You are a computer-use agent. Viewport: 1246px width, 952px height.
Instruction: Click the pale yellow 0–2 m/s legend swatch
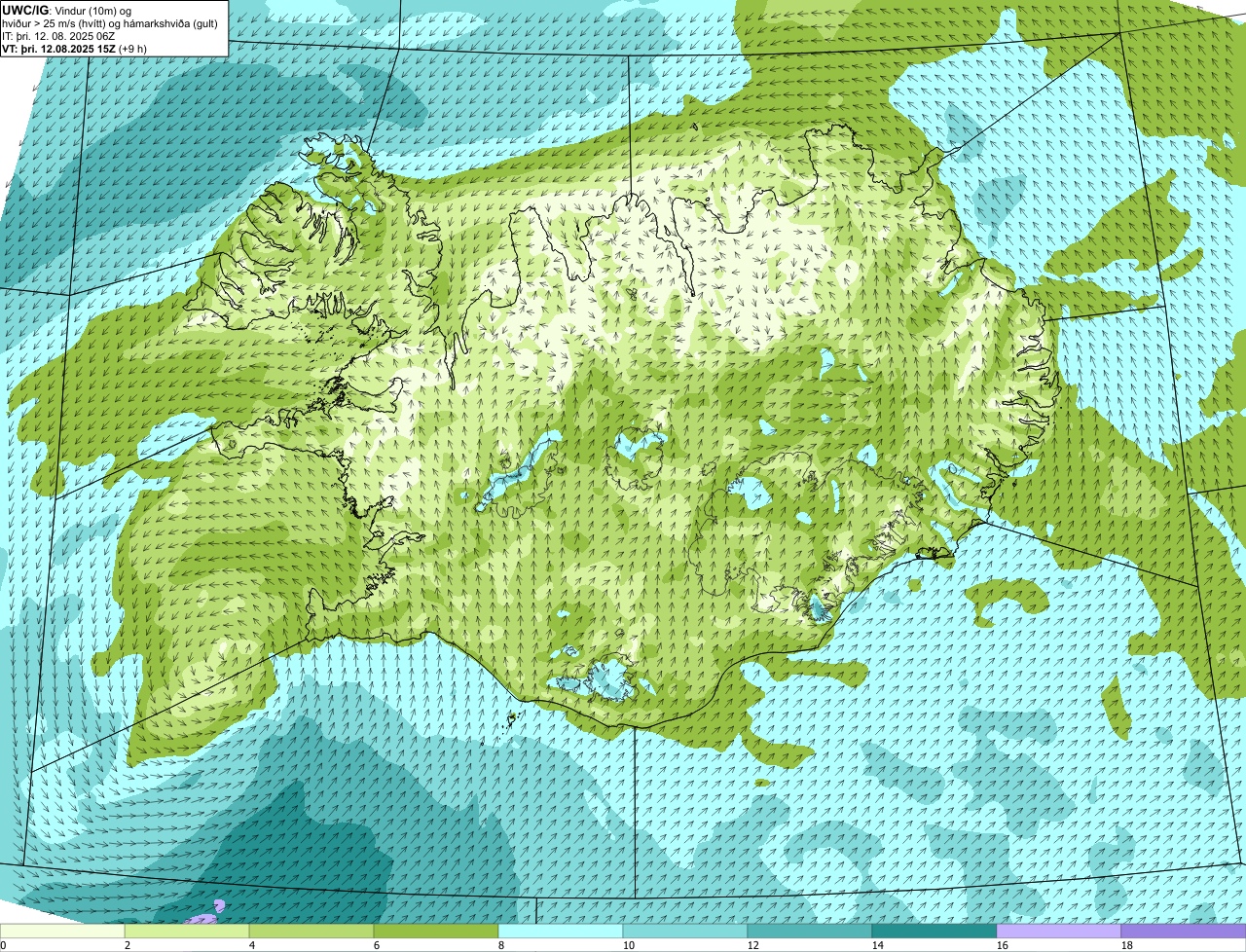tap(62, 931)
